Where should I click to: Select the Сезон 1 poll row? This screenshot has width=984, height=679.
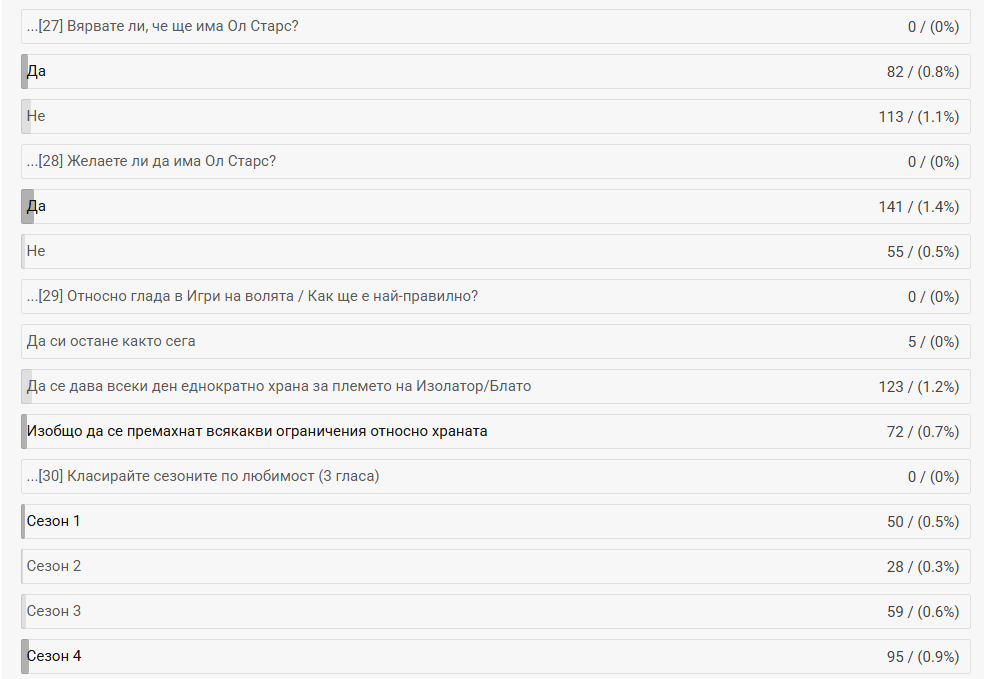point(54,521)
